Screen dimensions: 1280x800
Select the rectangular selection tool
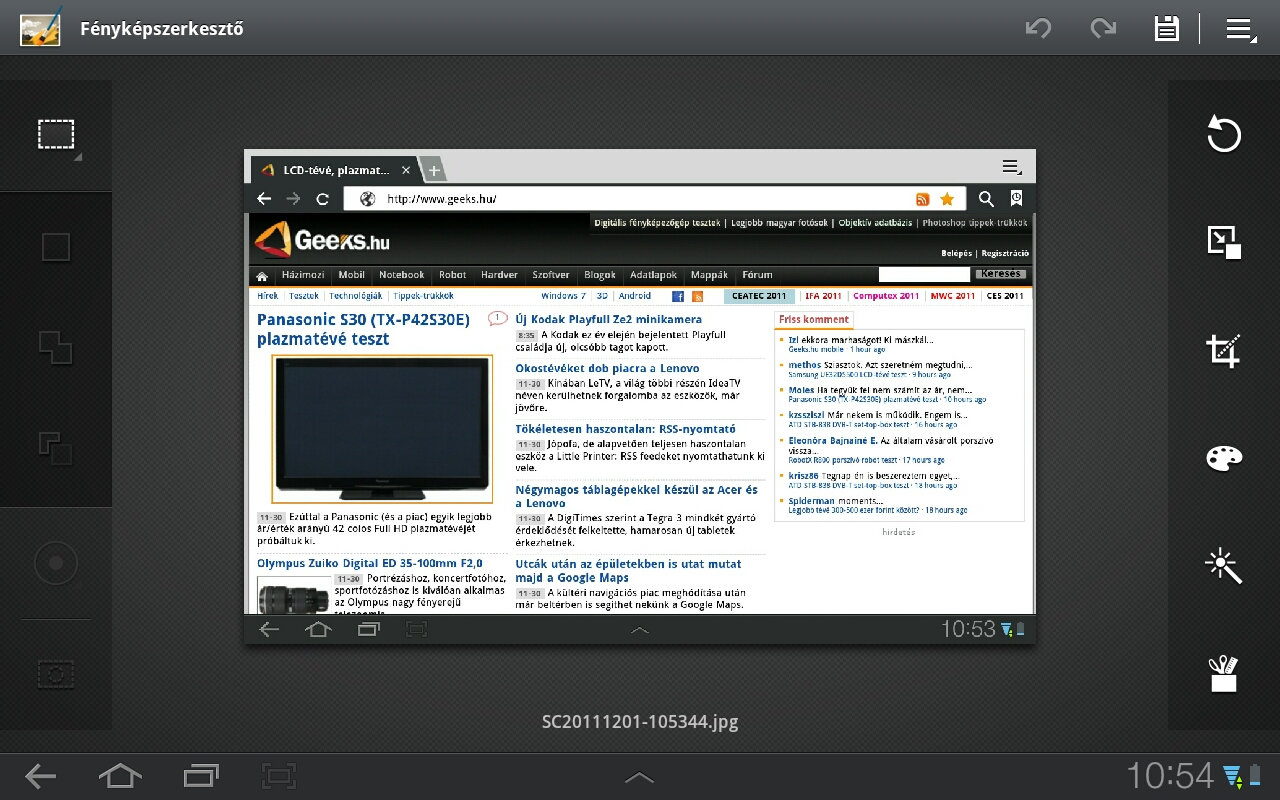[56, 134]
